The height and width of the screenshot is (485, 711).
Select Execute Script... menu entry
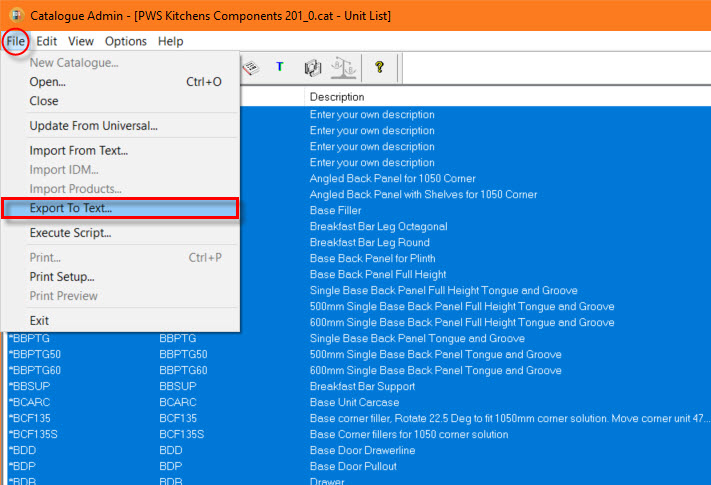[121, 233]
